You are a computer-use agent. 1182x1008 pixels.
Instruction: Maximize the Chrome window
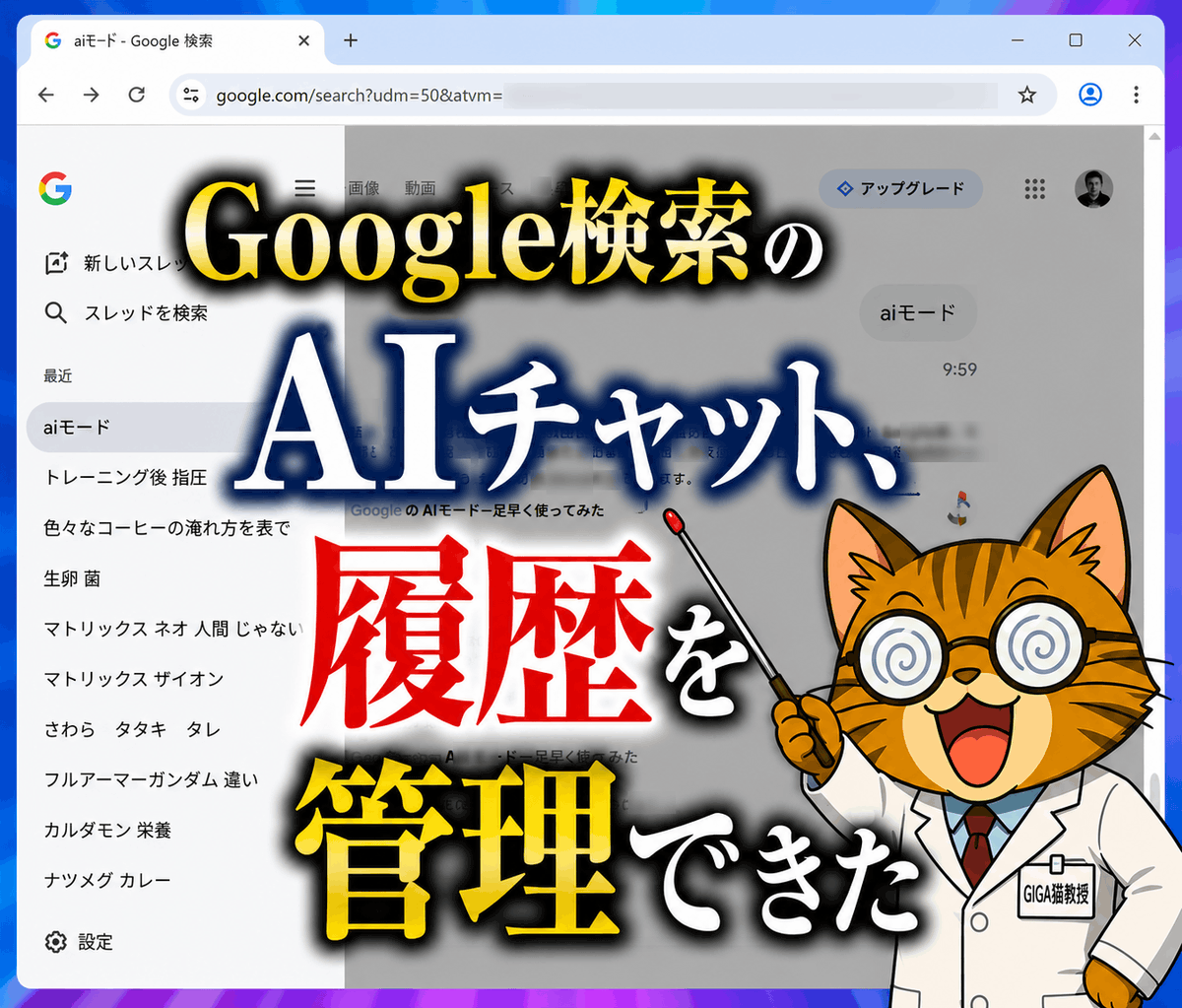coord(1076,40)
